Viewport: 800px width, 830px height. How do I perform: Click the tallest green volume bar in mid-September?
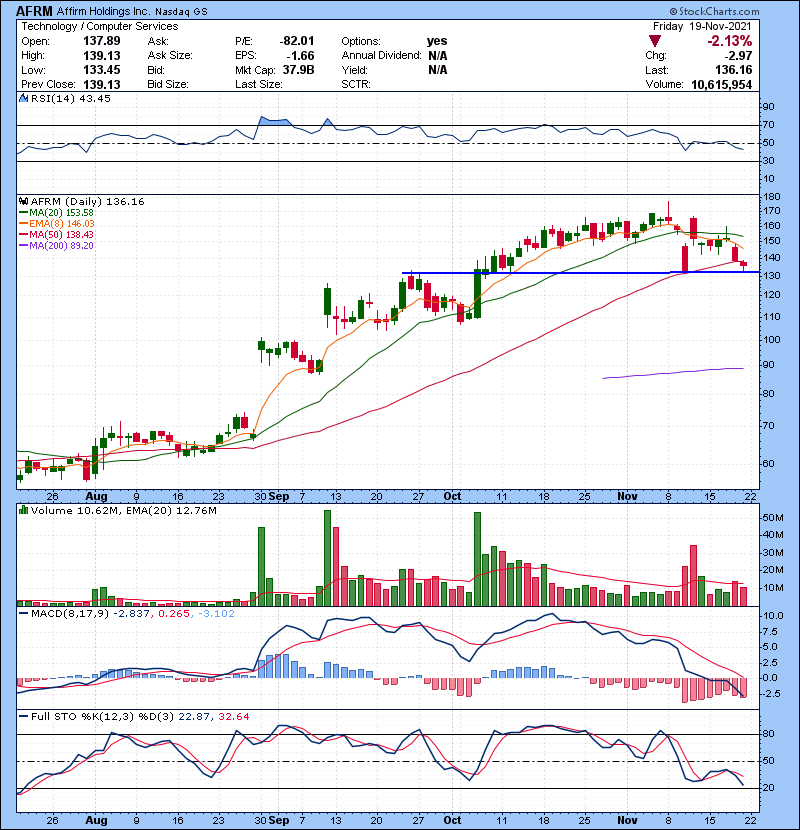click(327, 558)
